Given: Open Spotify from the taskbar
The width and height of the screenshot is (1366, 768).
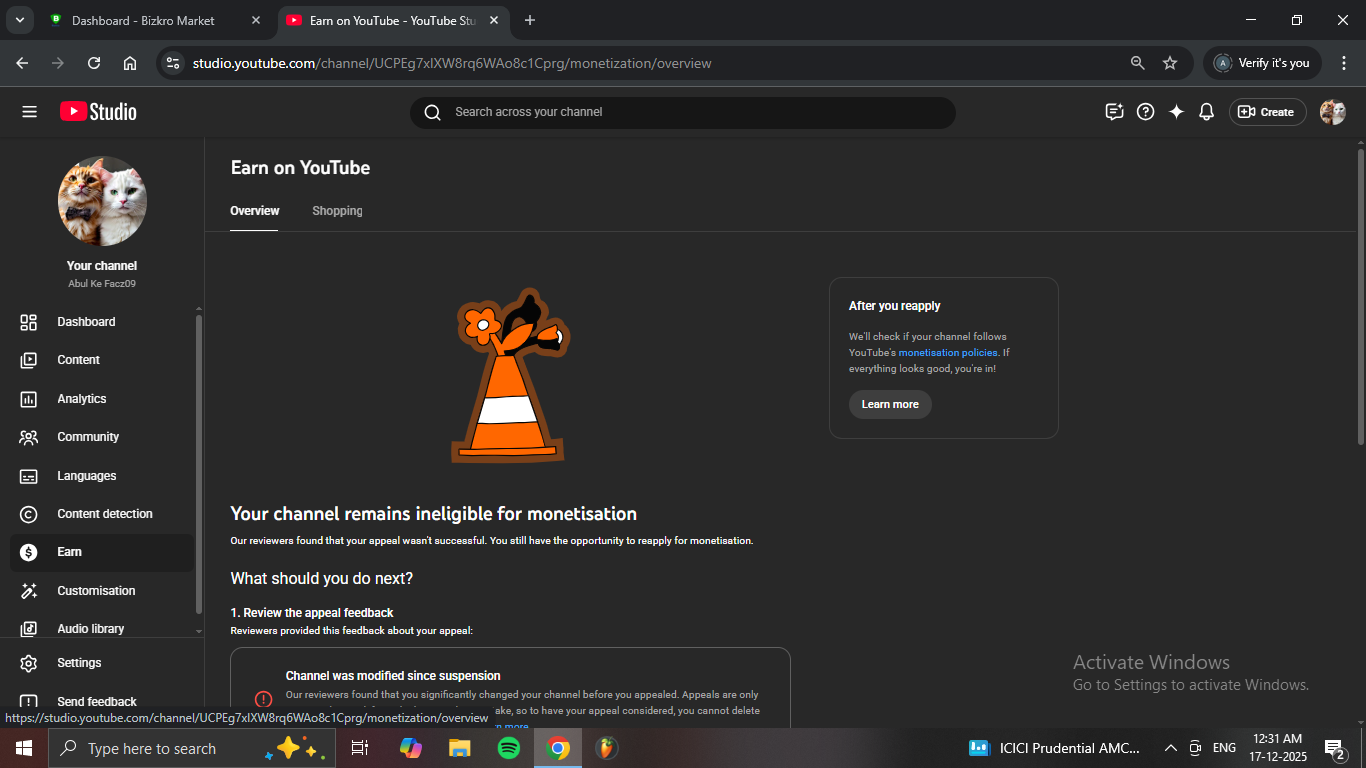Looking at the screenshot, I should (x=509, y=748).
